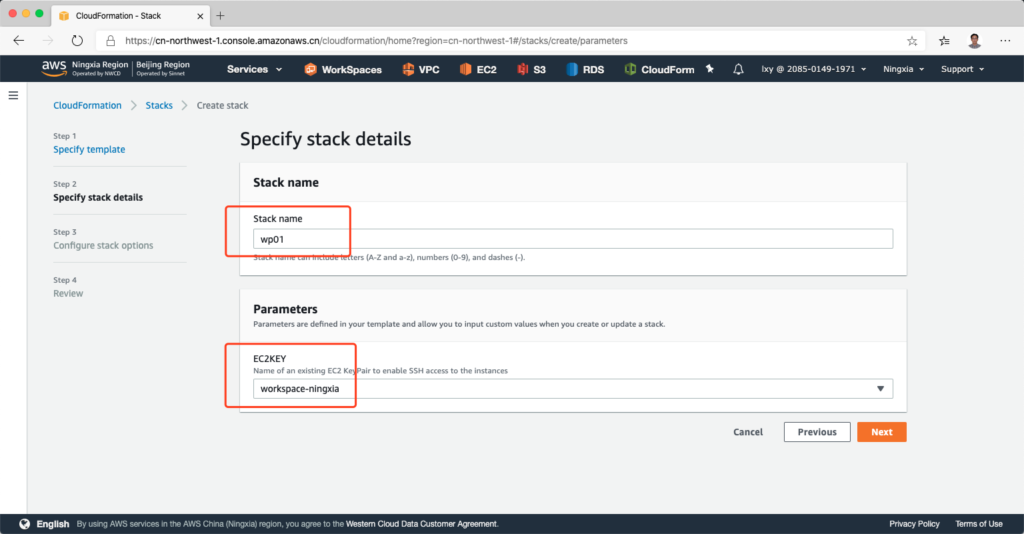The height and width of the screenshot is (534, 1024).
Task: Click the Next button
Action: 881,432
